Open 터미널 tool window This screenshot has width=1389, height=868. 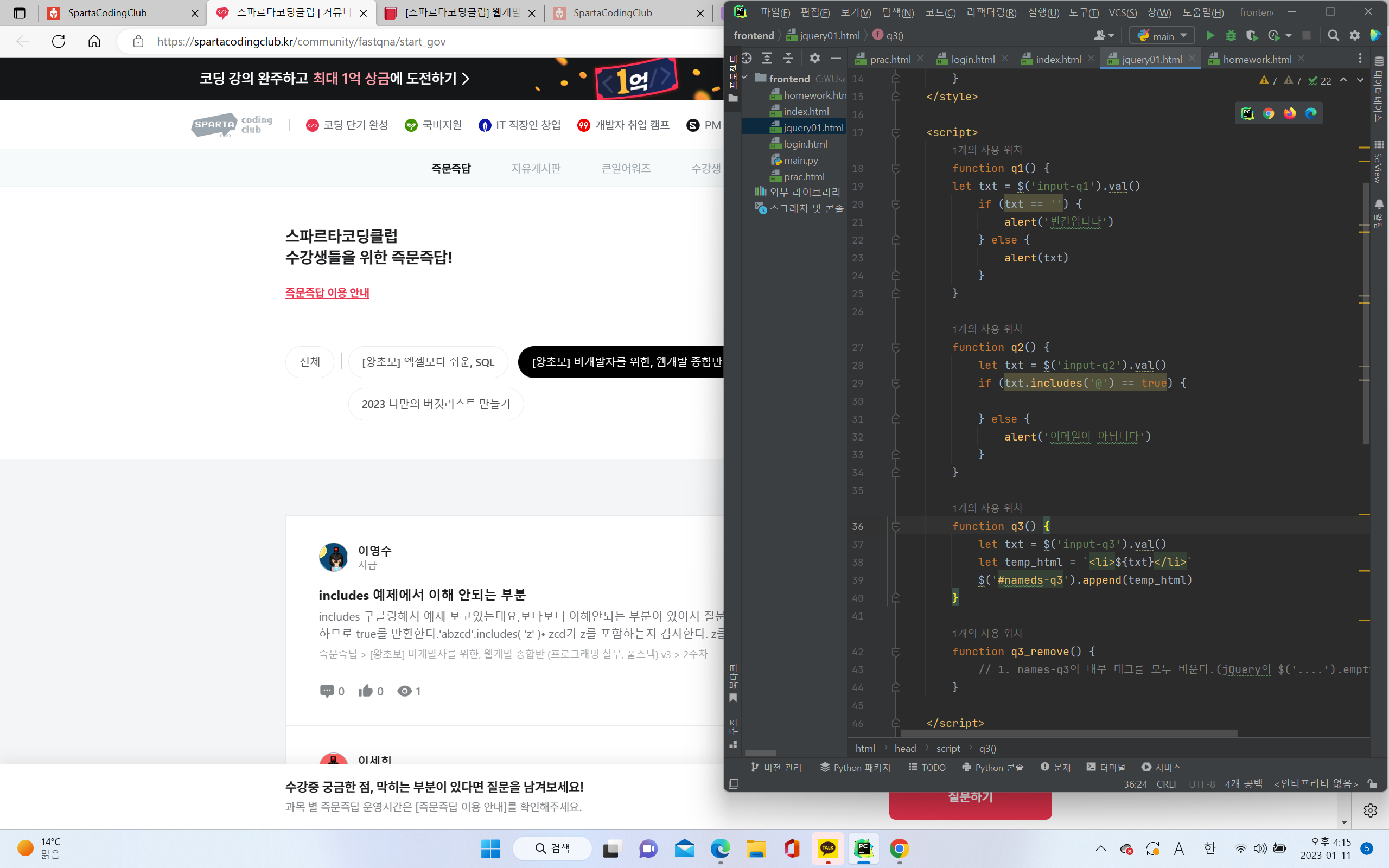tap(1105, 767)
